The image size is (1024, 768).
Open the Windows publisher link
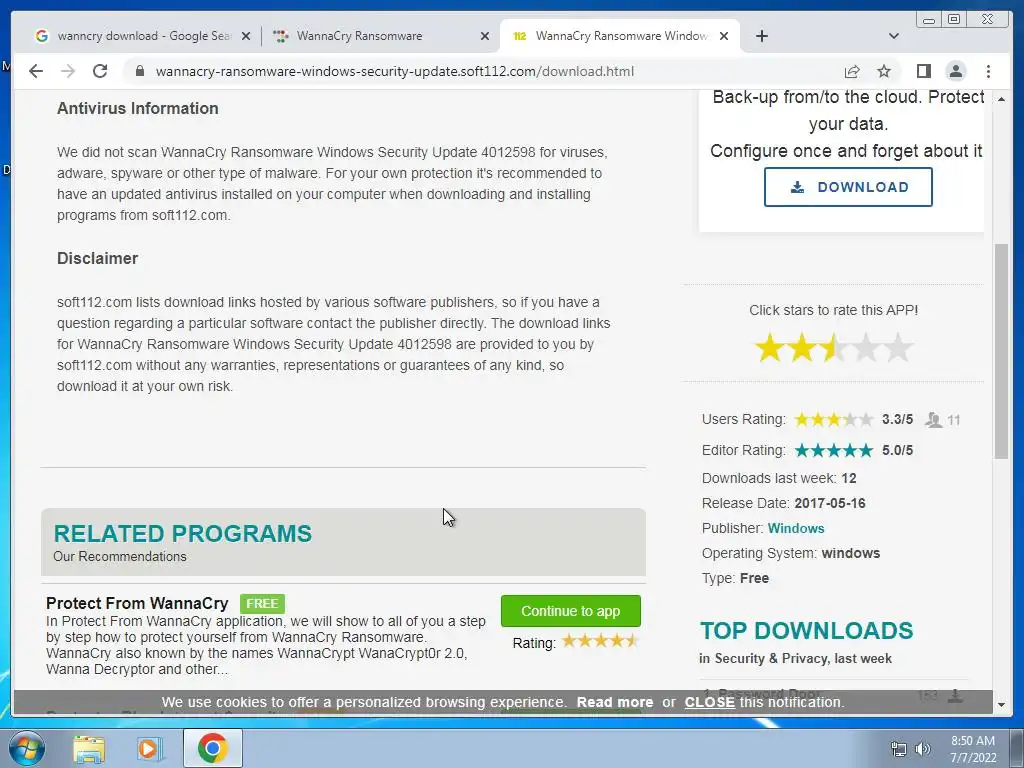795,528
